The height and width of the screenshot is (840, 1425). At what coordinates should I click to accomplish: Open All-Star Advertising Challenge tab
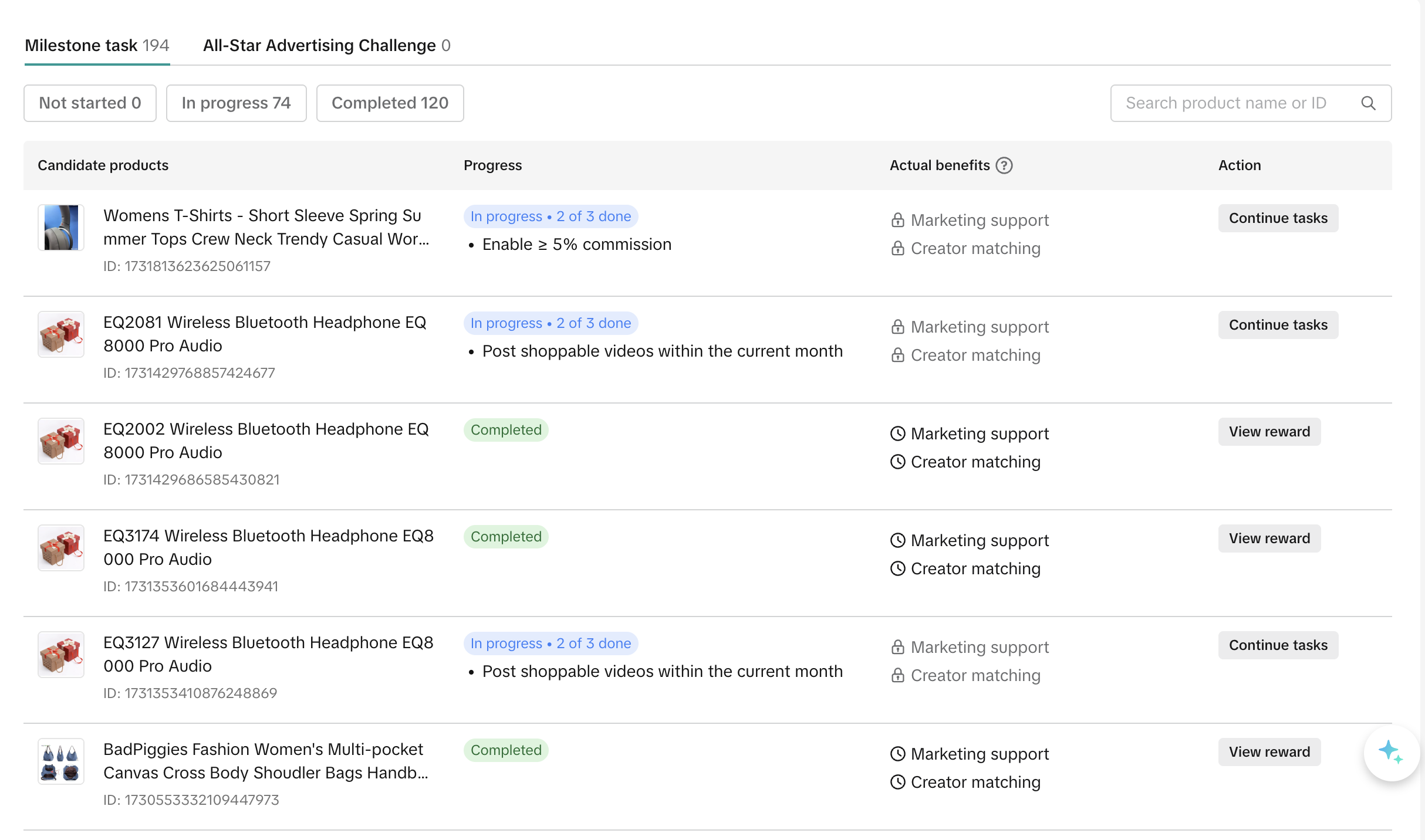click(326, 45)
